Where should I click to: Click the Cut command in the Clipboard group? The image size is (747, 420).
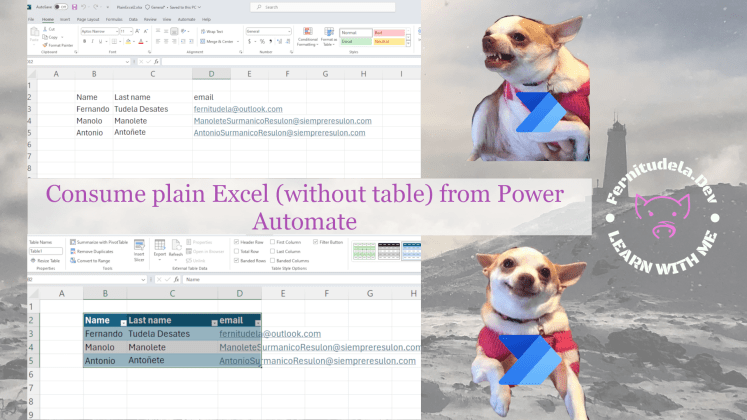click(49, 29)
